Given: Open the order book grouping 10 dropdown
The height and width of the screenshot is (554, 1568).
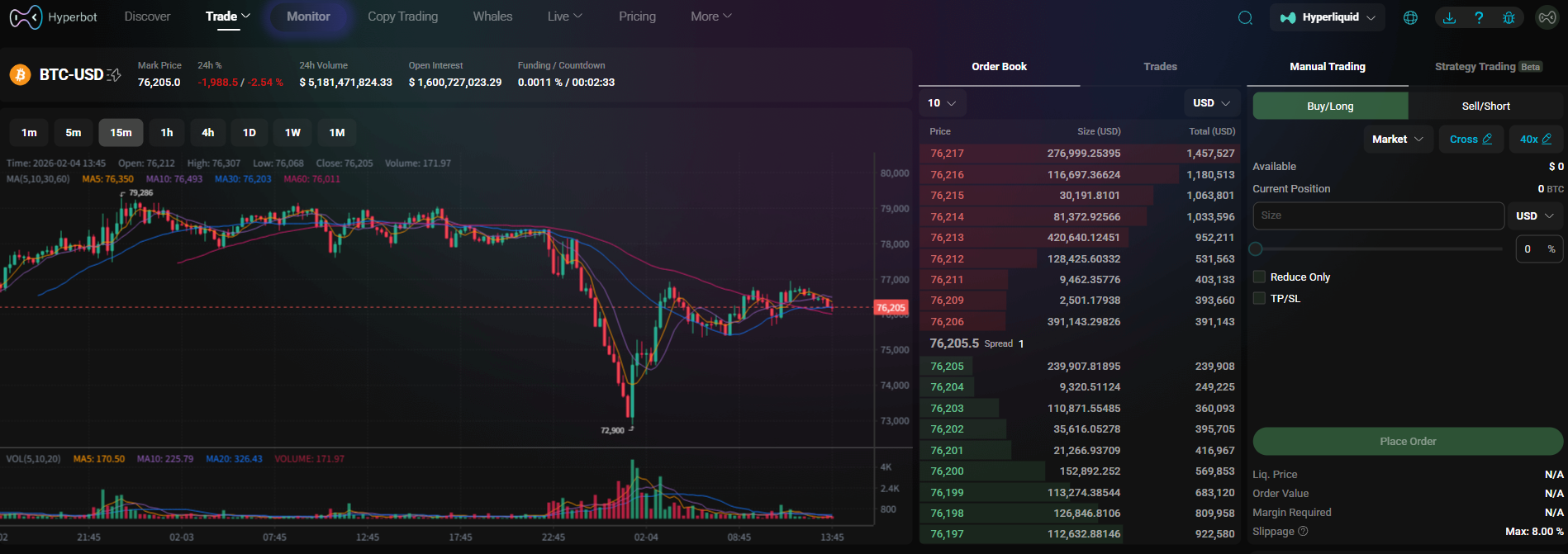Looking at the screenshot, I should (x=942, y=103).
